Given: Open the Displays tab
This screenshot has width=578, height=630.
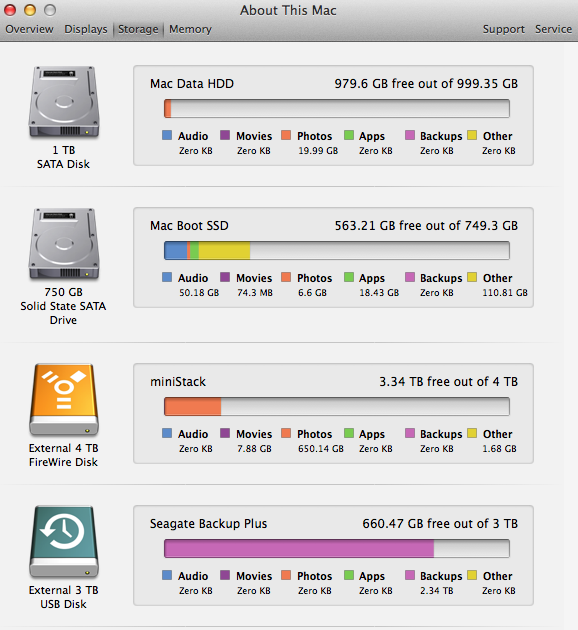Looking at the screenshot, I should click(x=86, y=29).
